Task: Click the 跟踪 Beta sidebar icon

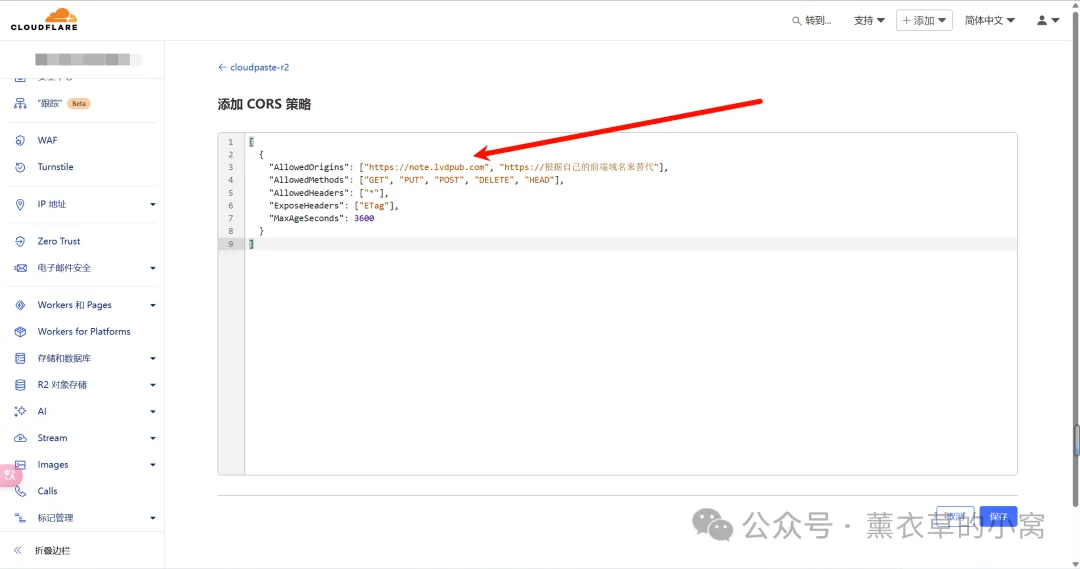Action: pos(20,103)
